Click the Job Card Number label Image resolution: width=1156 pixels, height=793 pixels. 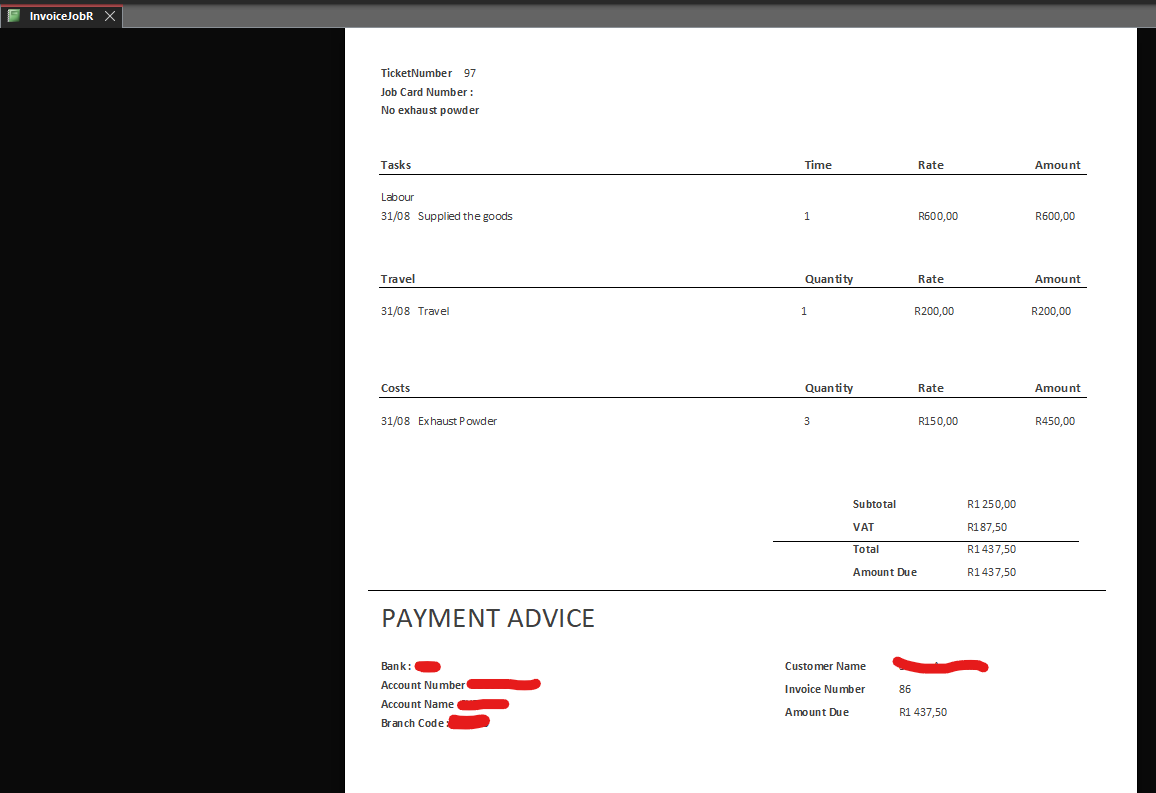427,92
